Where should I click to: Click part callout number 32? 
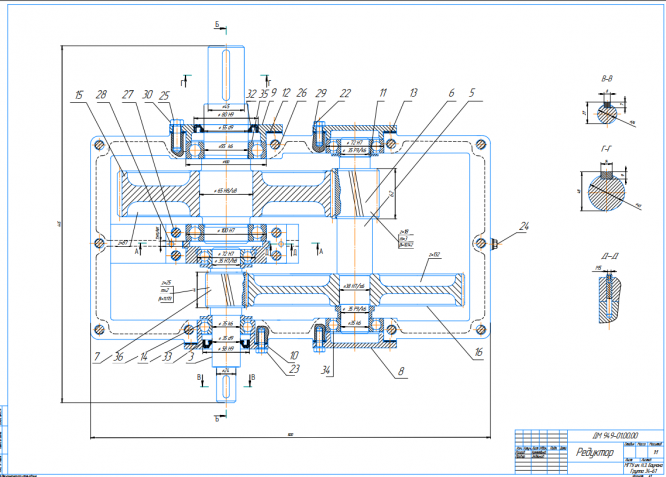[251, 94]
